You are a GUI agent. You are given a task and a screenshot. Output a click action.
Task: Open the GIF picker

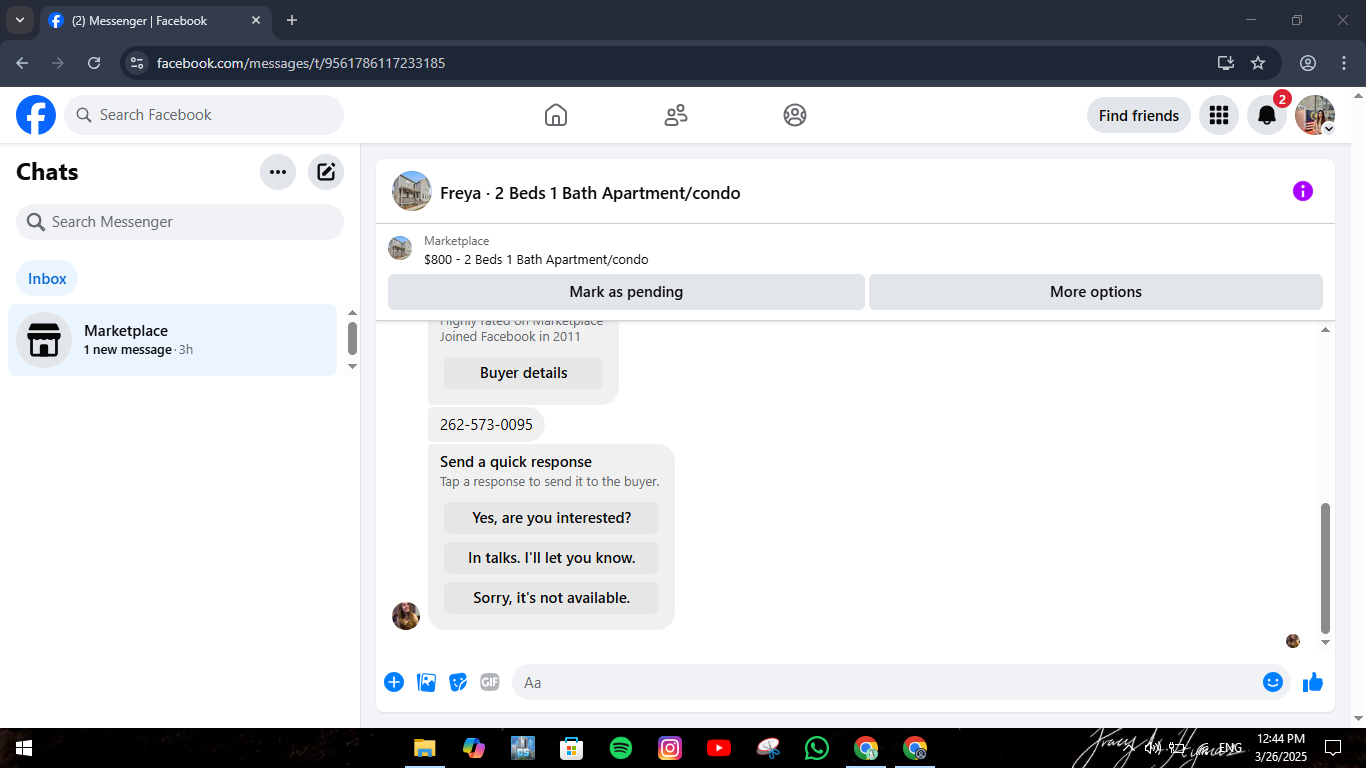tap(489, 682)
